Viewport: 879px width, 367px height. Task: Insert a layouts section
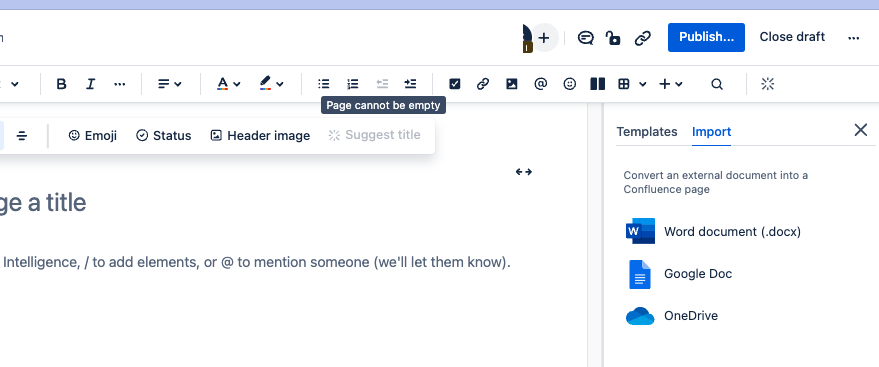[598, 84]
